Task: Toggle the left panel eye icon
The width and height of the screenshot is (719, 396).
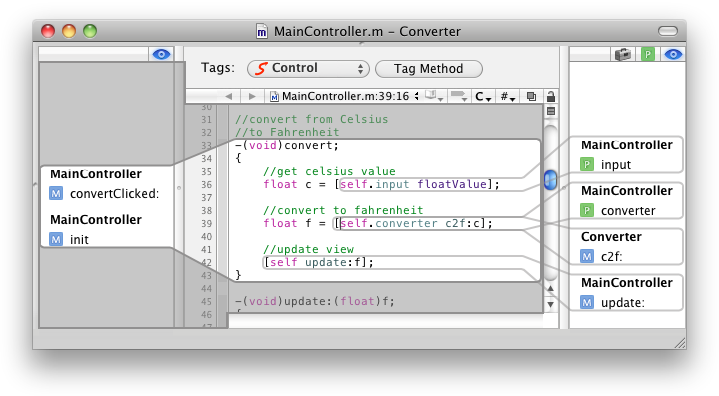Action: click(161, 55)
